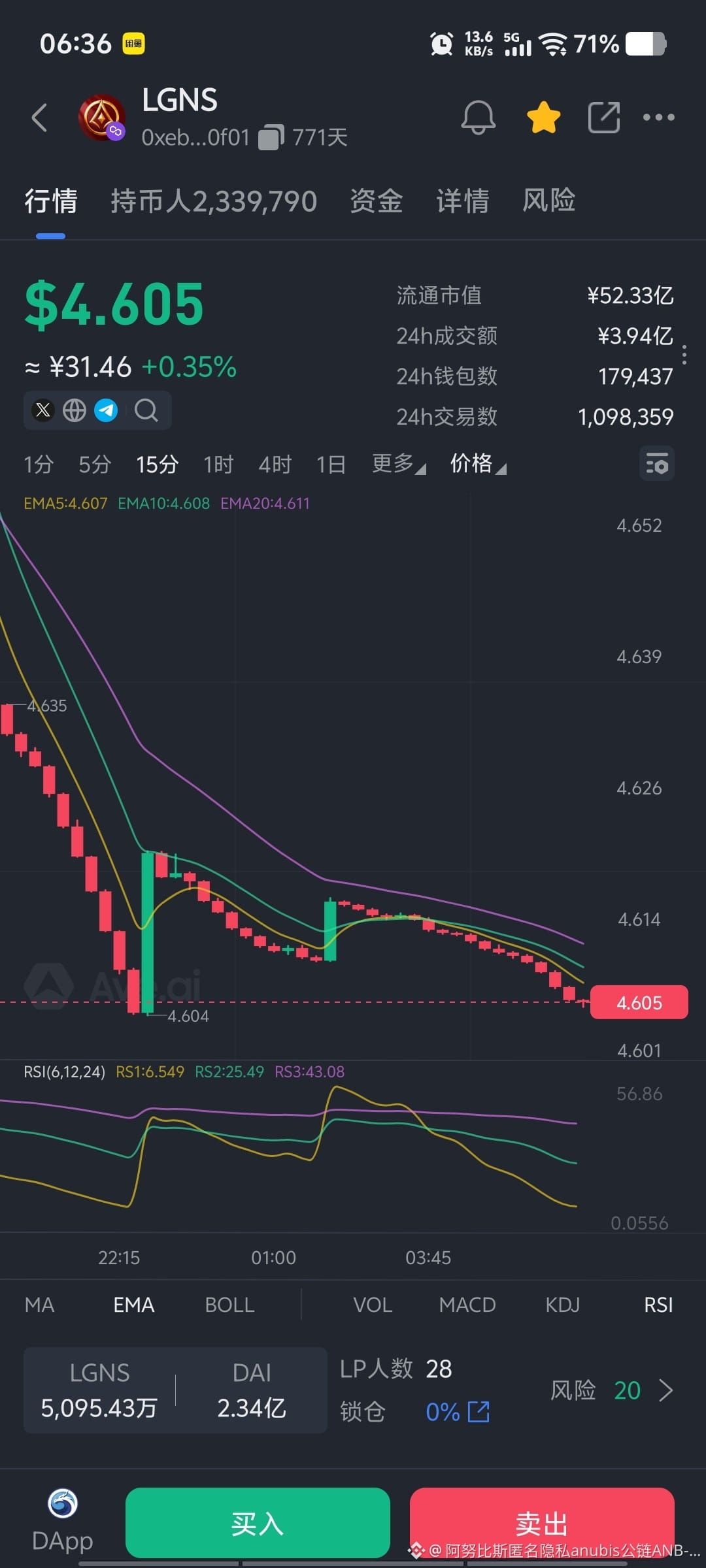Image resolution: width=706 pixels, height=1568 pixels.
Task: Tap the DAI 2.34亿 pool amount
Action: click(252, 1390)
